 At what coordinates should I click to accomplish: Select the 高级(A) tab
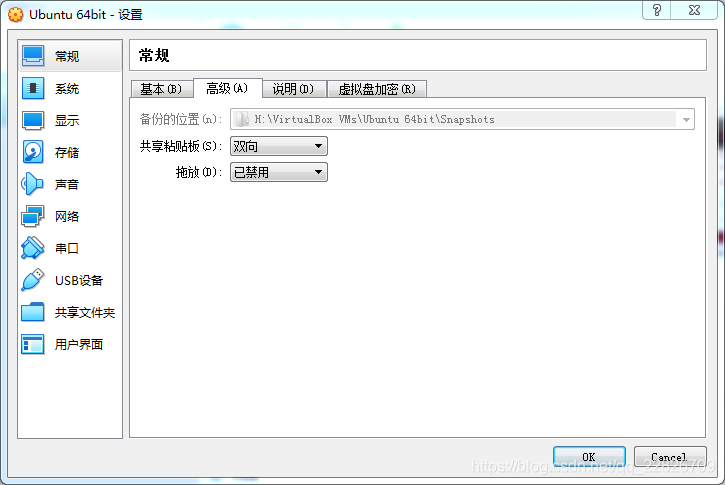pos(227,88)
